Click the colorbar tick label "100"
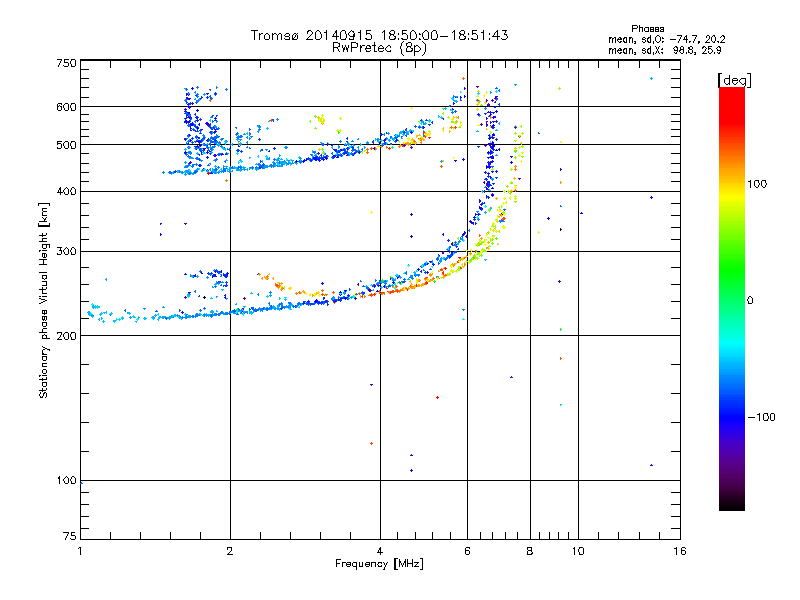The width and height of the screenshot is (800, 600). (x=757, y=184)
